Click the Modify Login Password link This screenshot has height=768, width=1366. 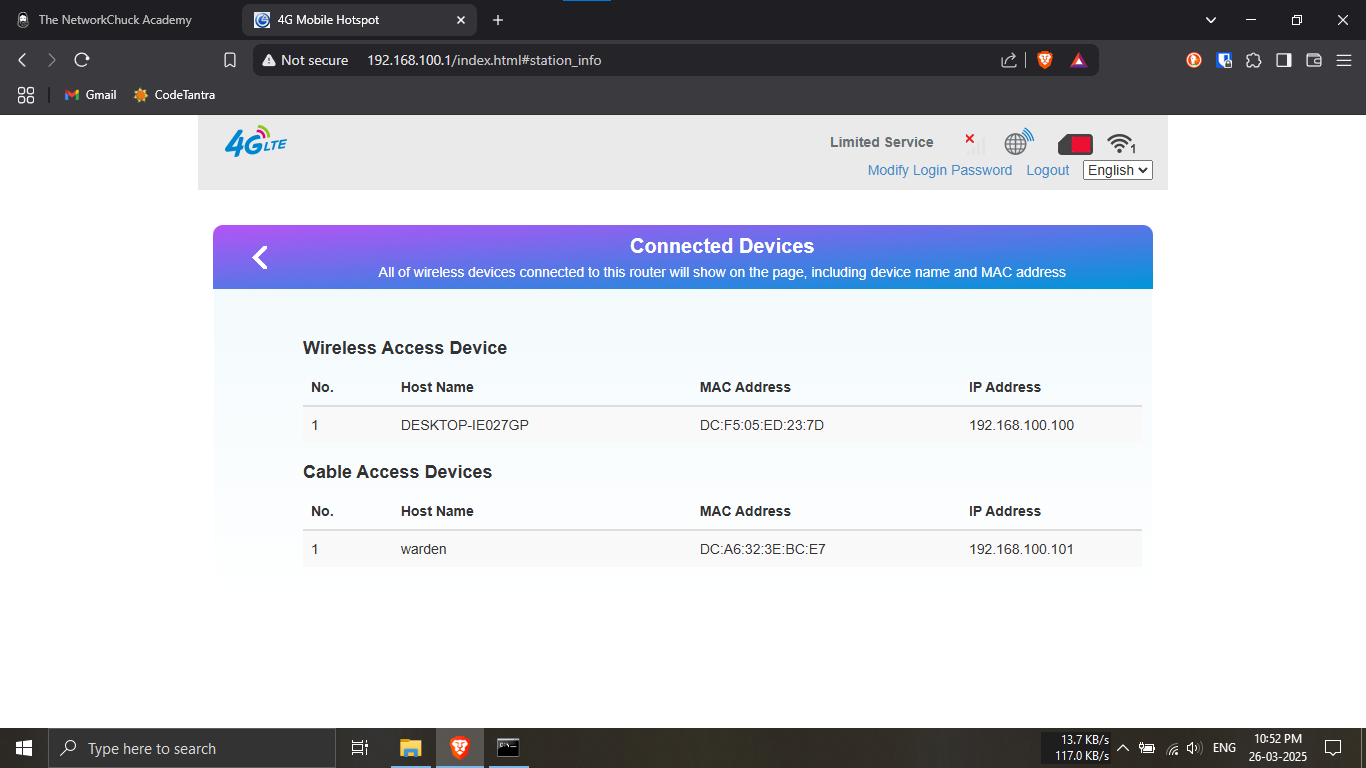click(x=939, y=170)
